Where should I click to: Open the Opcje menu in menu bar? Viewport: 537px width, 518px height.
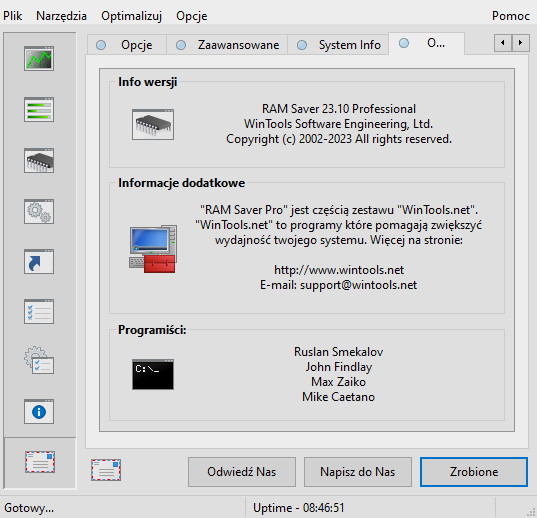pyautogui.click(x=191, y=16)
